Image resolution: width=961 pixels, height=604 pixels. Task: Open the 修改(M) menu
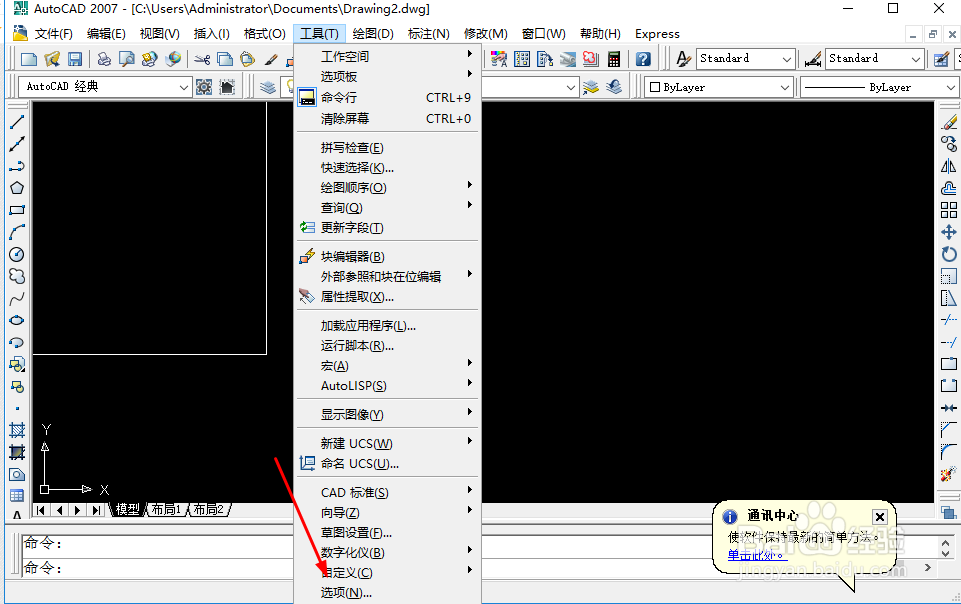point(486,34)
